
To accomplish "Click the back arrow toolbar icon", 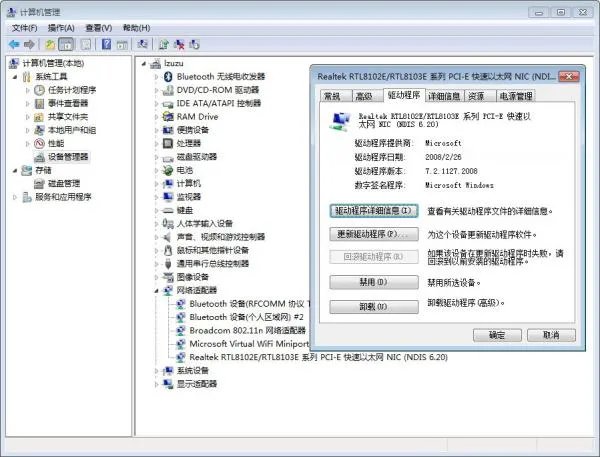I will (x=13, y=45).
